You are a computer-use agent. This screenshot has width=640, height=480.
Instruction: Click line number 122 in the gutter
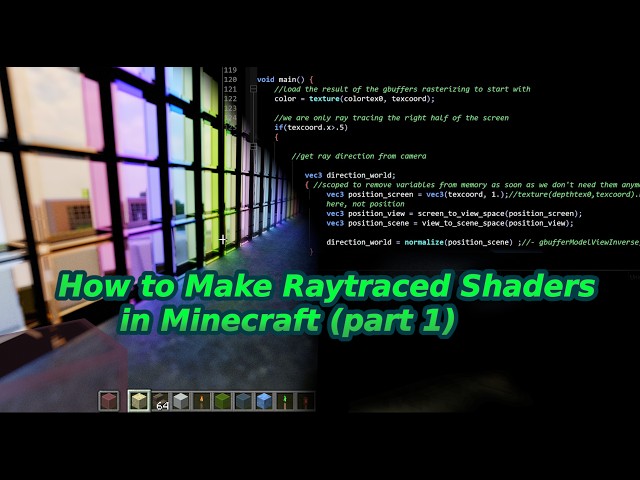click(x=230, y=99)
